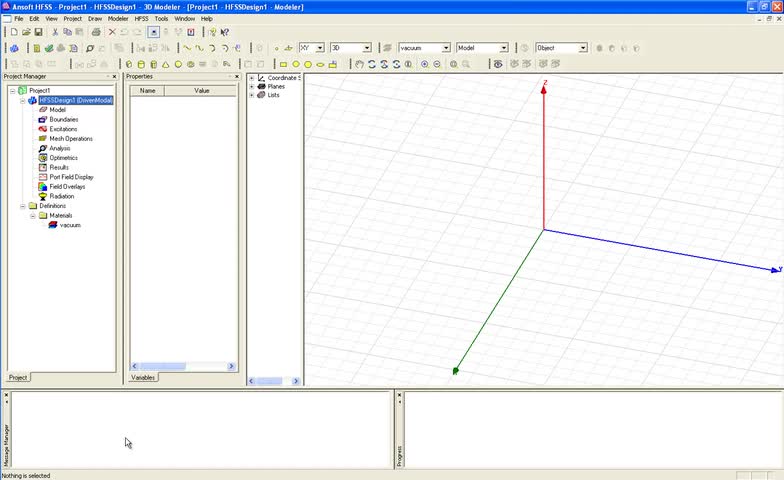784x480 pixels.
Task: Open the Model dropdown in toolbar
Action: click(x=504, y=48)
